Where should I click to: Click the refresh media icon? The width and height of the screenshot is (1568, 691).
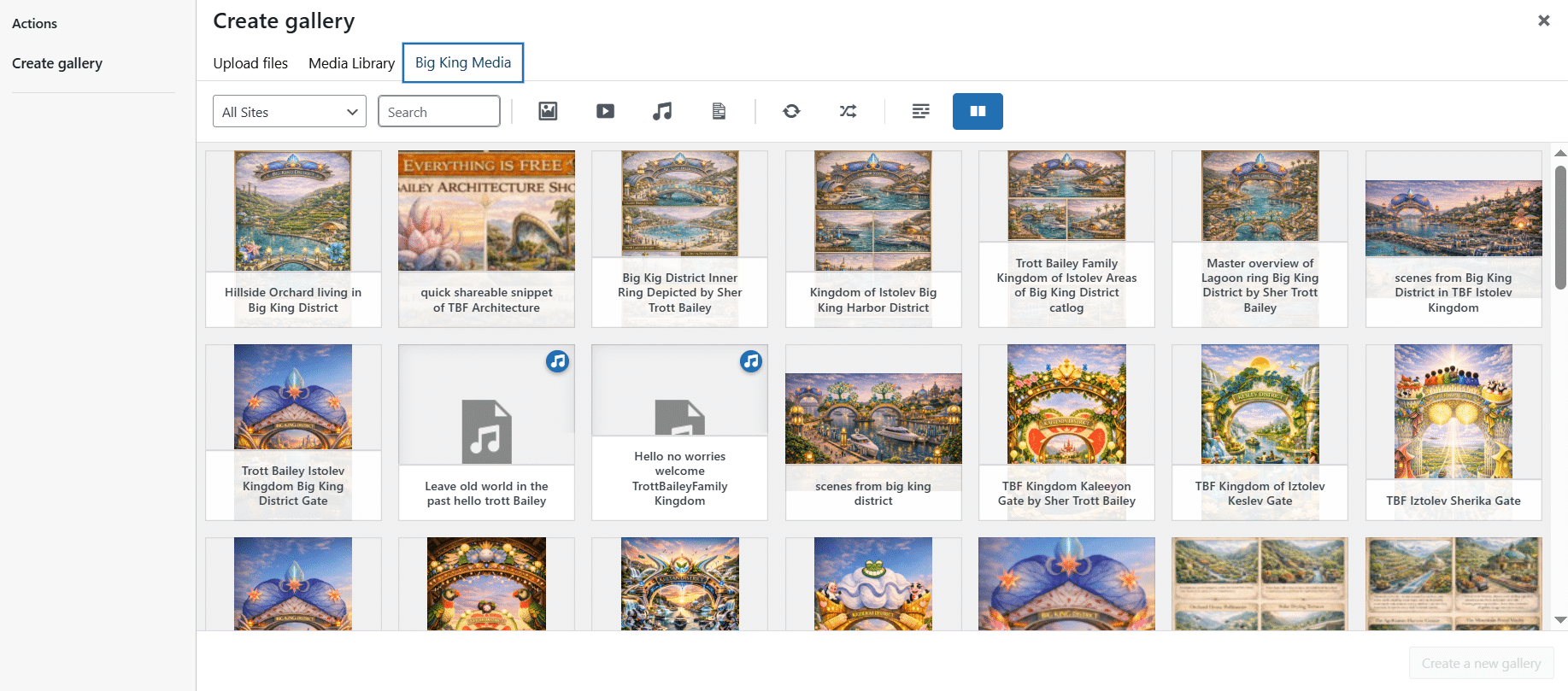click(791, 111)
